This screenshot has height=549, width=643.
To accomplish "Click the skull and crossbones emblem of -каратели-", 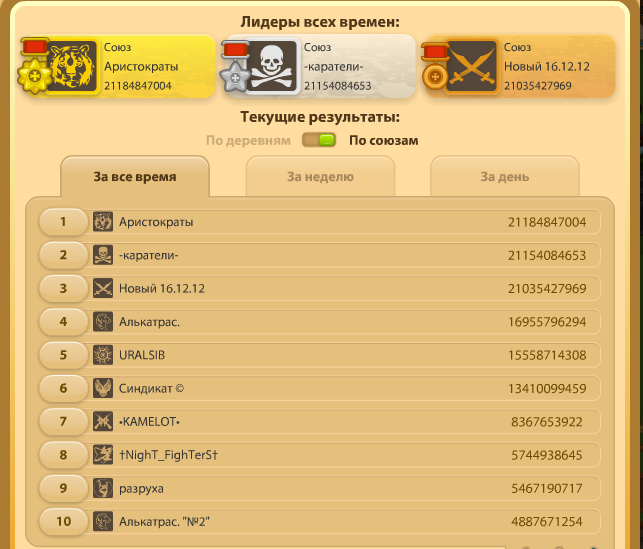I will 272,66.
